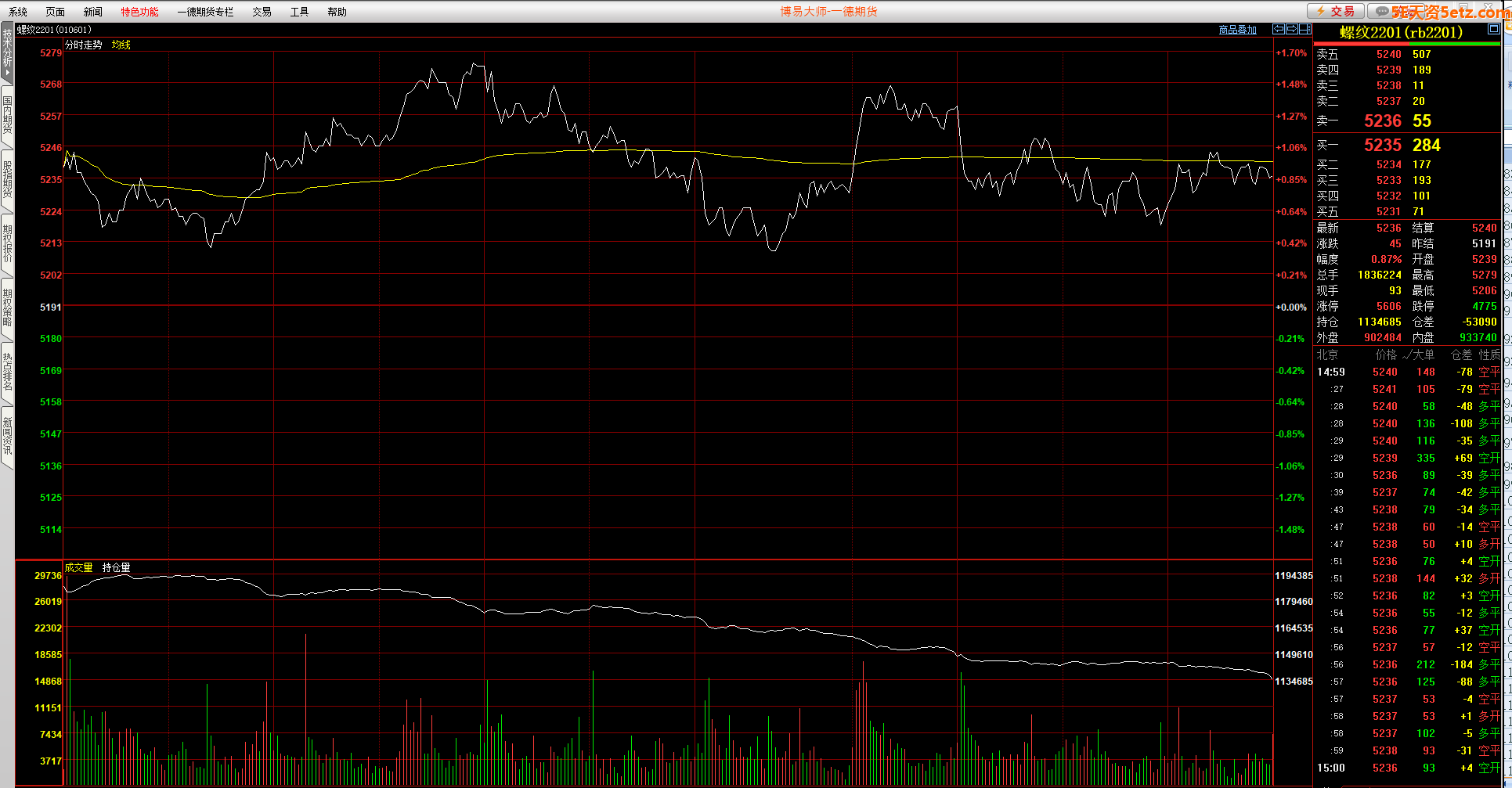
Task: Click the 15:00 last tick row
Action: [1408, 768]
